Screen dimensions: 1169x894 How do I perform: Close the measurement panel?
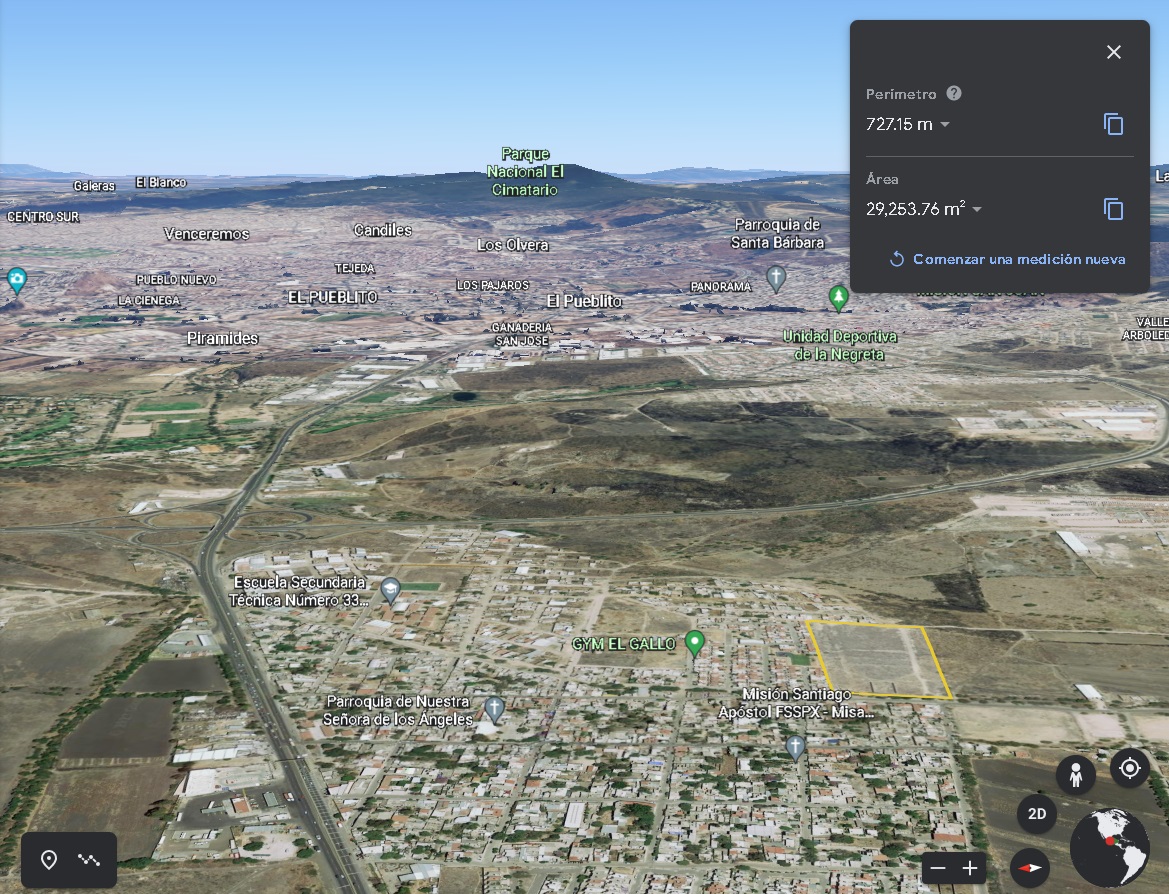[x=1113, y=52]
